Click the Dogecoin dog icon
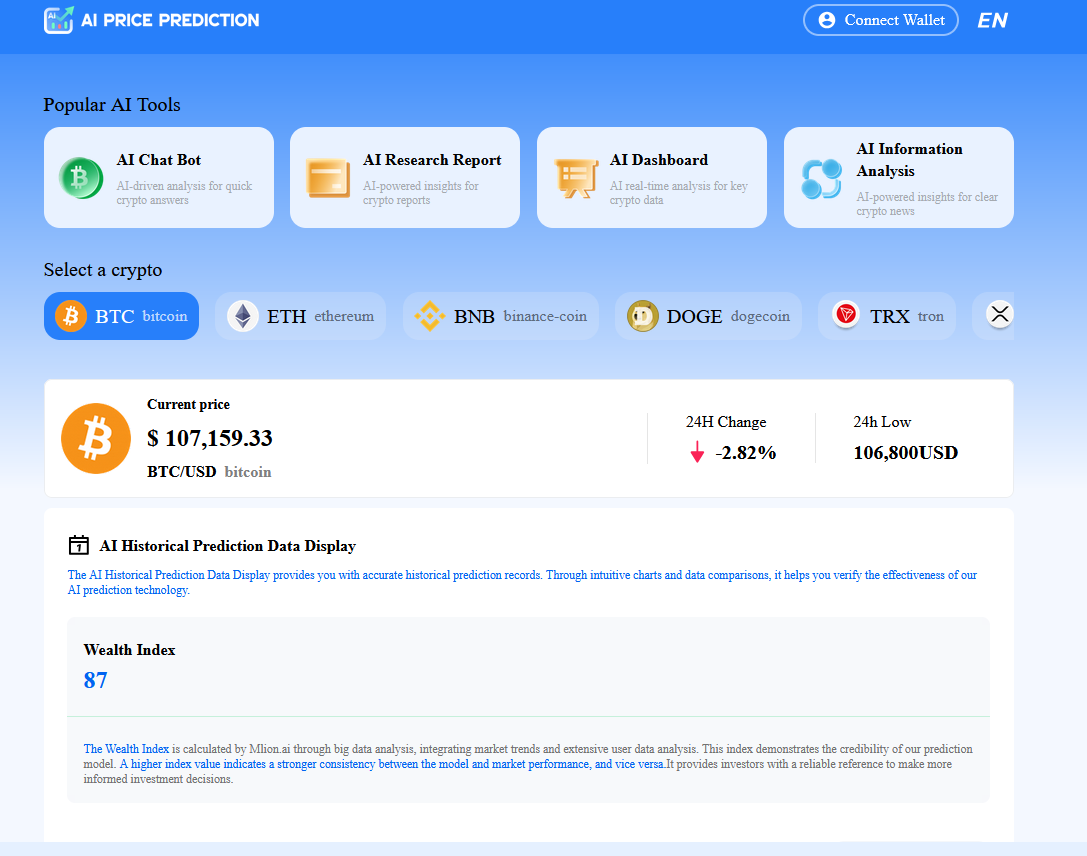The image size is (1087, 856). tap(642, 316)
